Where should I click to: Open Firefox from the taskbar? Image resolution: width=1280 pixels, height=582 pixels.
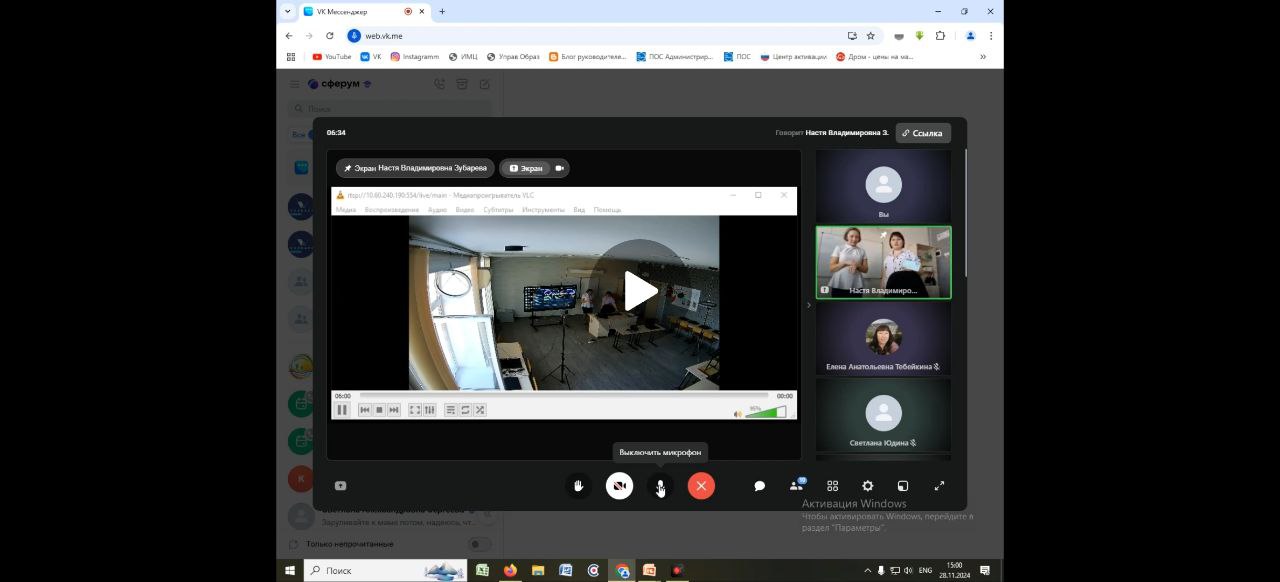[x=510, y=570]
